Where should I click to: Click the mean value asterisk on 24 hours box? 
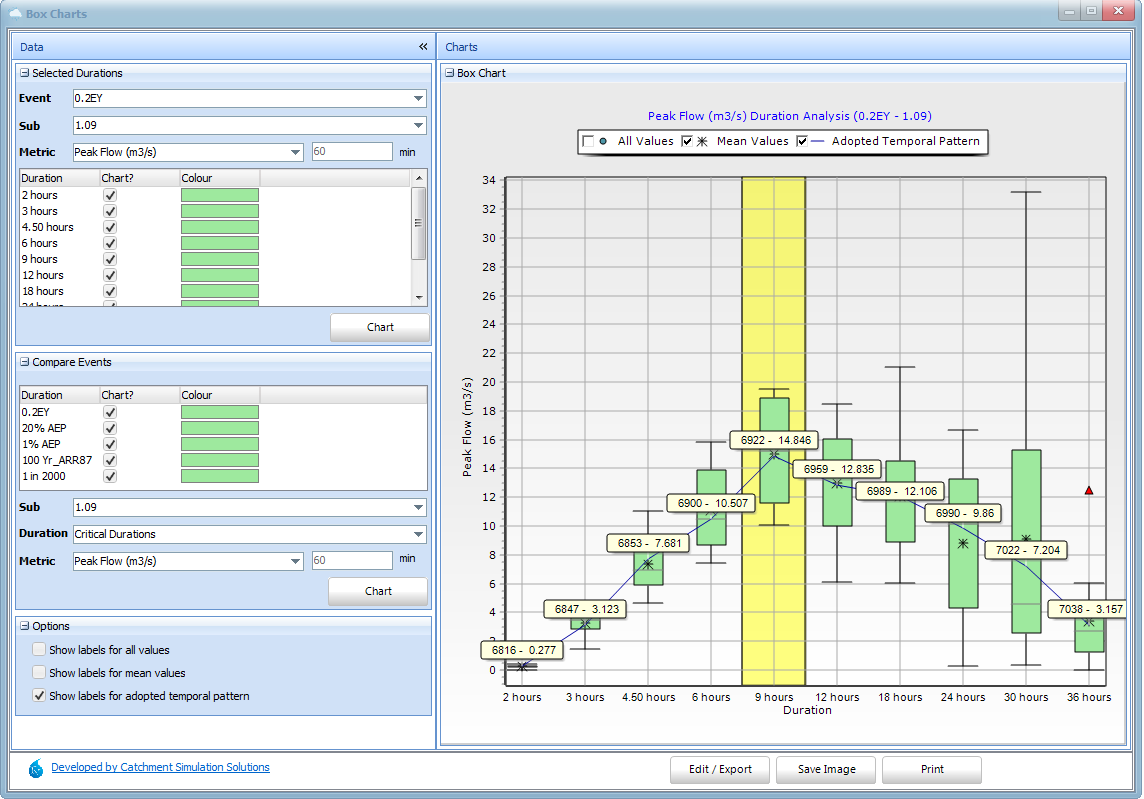pyautogui.click(x=963, y=544)
